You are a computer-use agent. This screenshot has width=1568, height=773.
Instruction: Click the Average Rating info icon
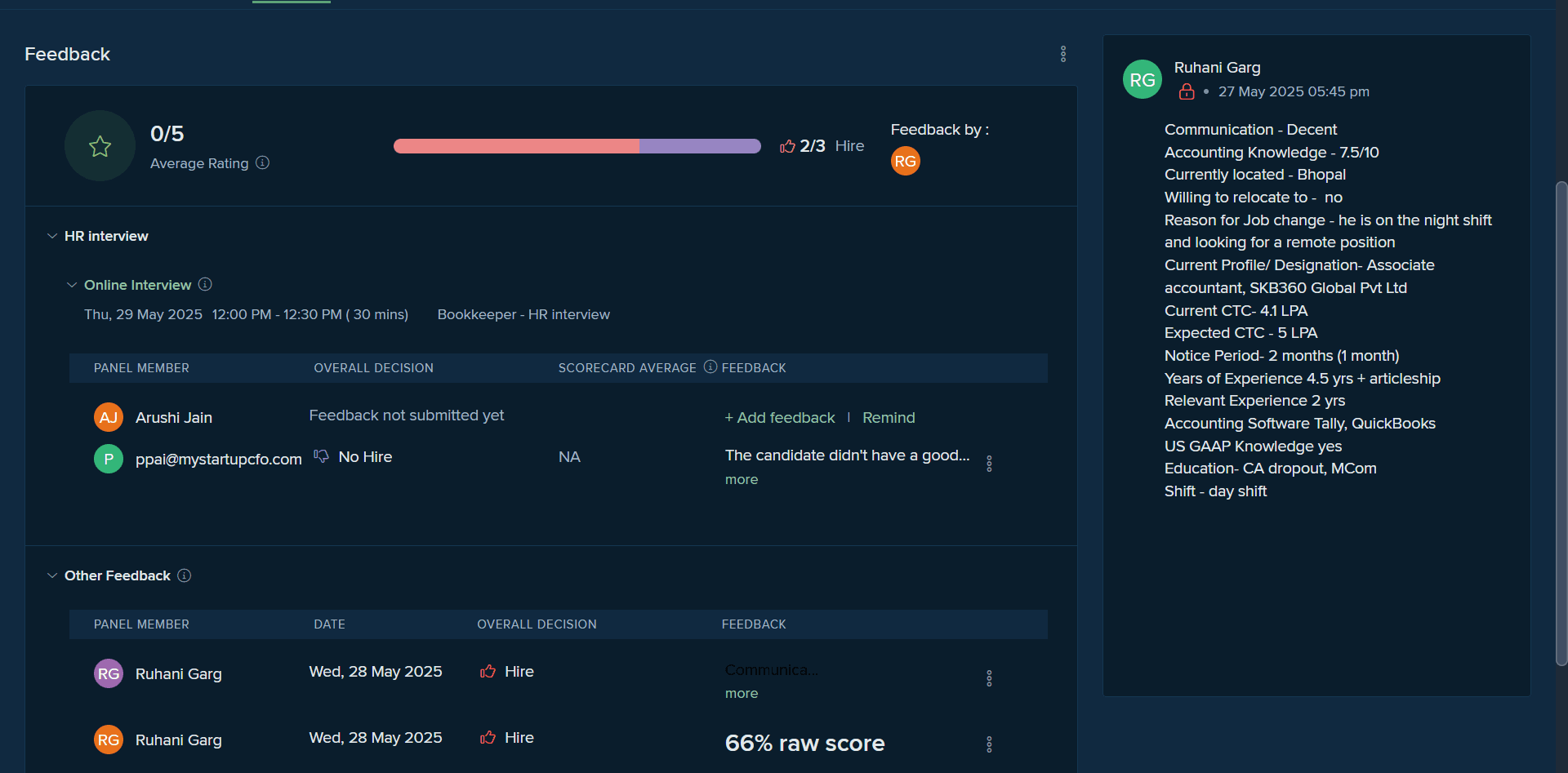262,162
